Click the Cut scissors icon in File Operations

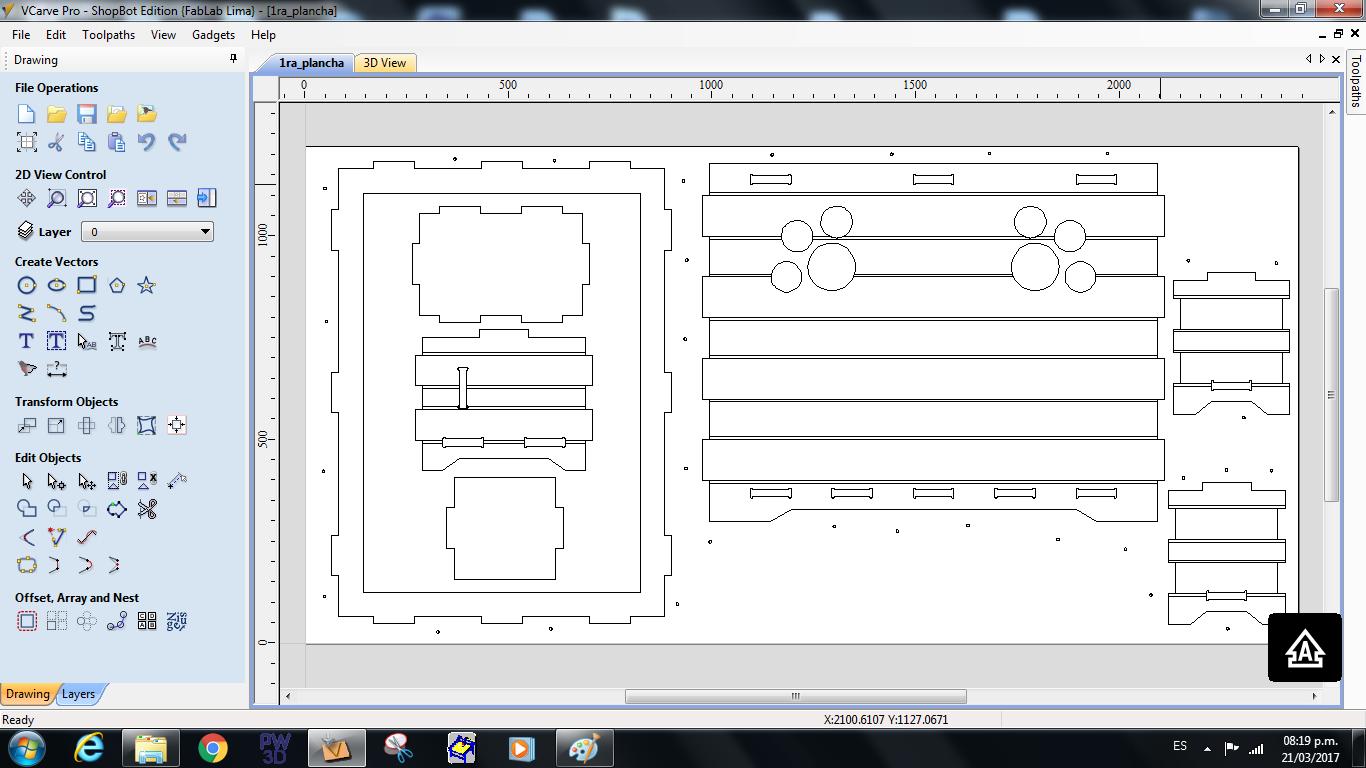[57, 142]
